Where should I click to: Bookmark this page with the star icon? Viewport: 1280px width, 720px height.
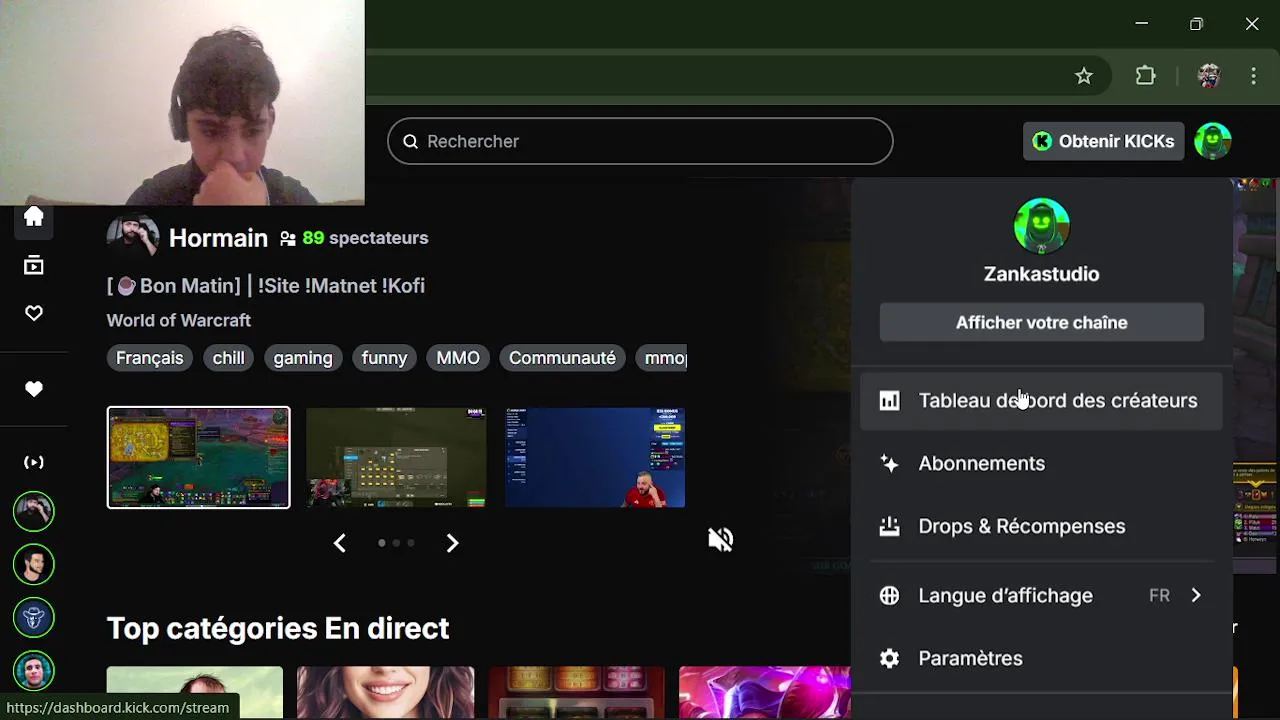point(1084,76)
